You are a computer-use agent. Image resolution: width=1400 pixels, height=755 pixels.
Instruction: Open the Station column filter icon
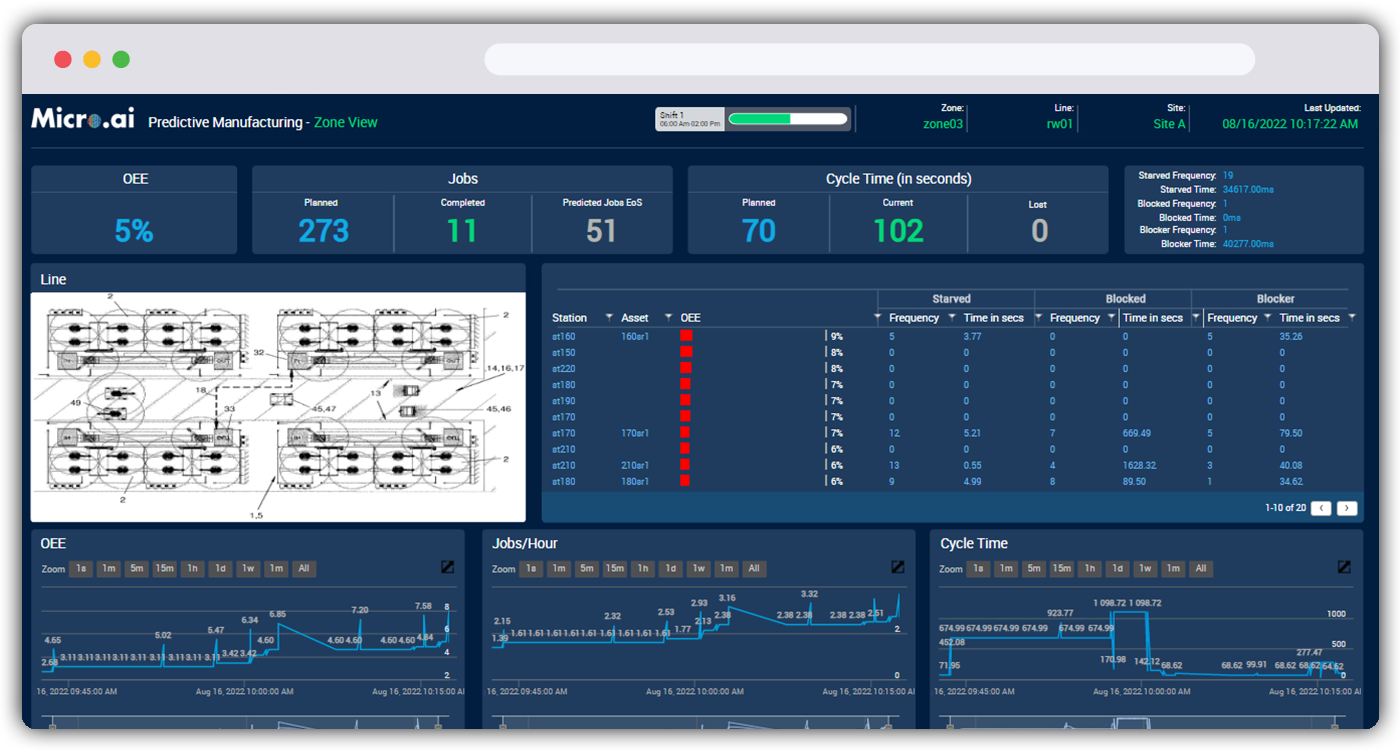[x=609, y=318]
